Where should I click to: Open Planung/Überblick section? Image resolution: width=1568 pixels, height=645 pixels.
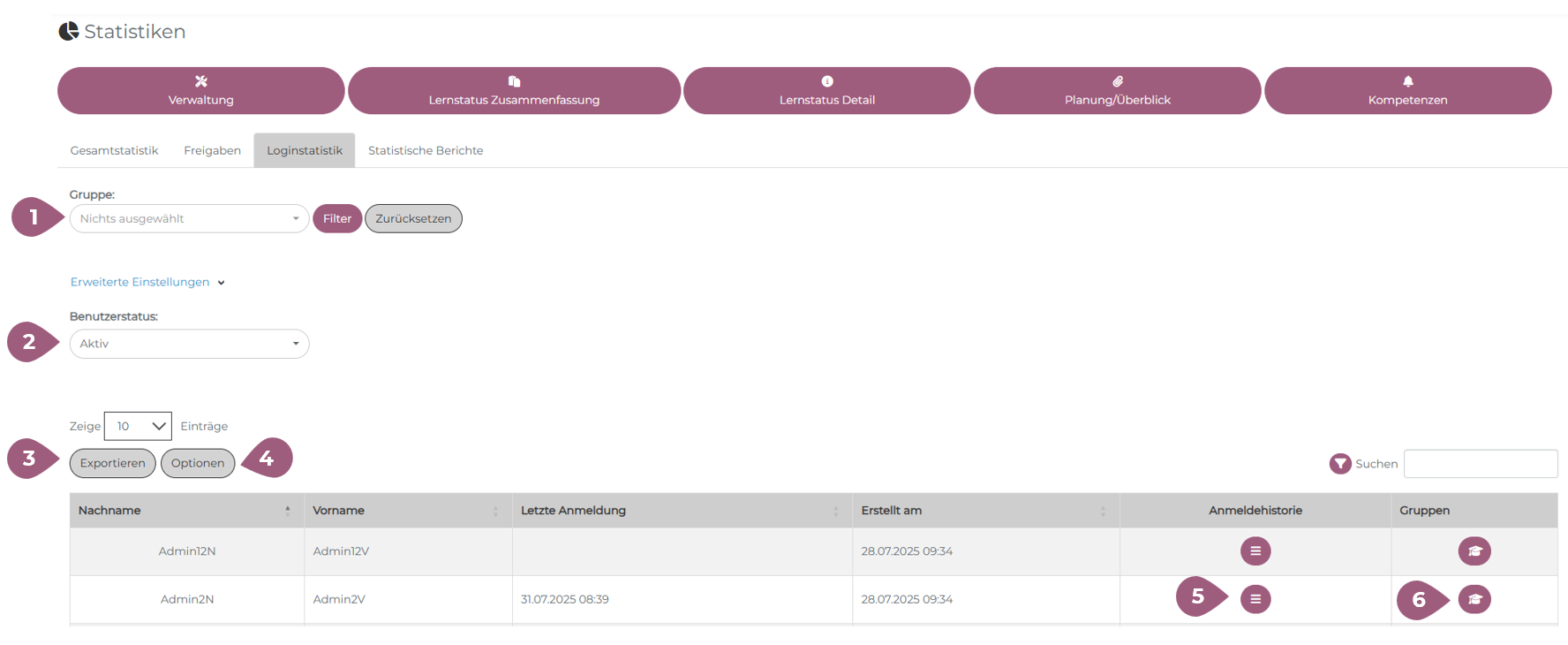[x=1117, y=91]
